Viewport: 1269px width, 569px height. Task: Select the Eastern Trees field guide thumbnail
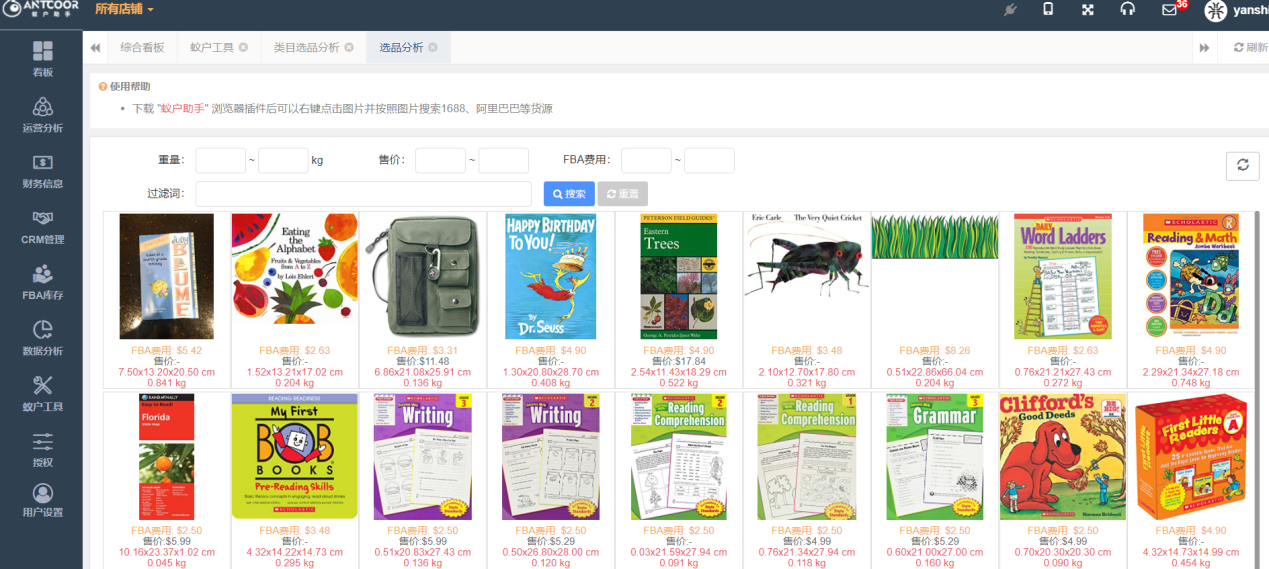coord(678,276)
